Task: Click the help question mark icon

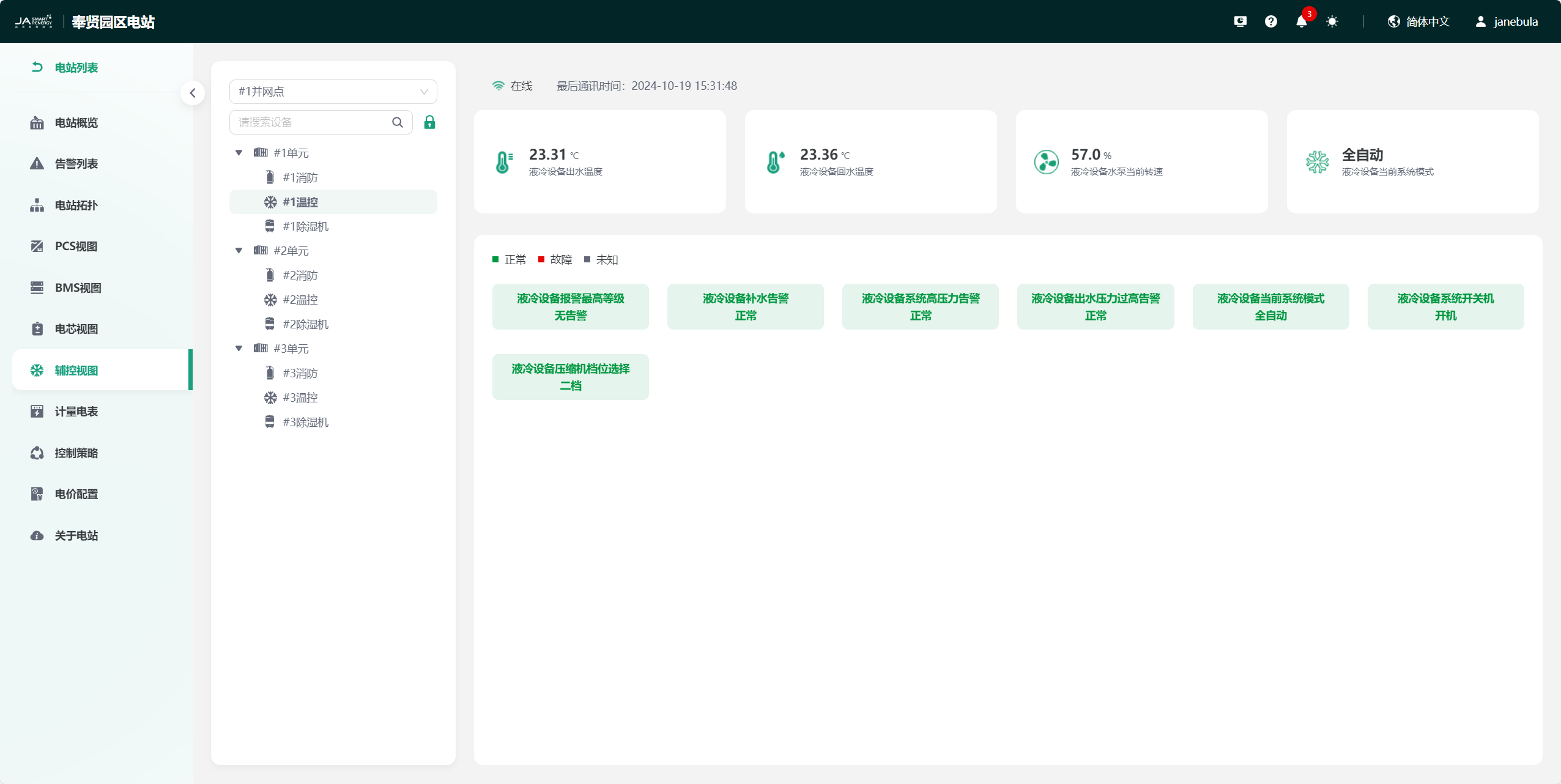Action: click(x=1270, y=22)
